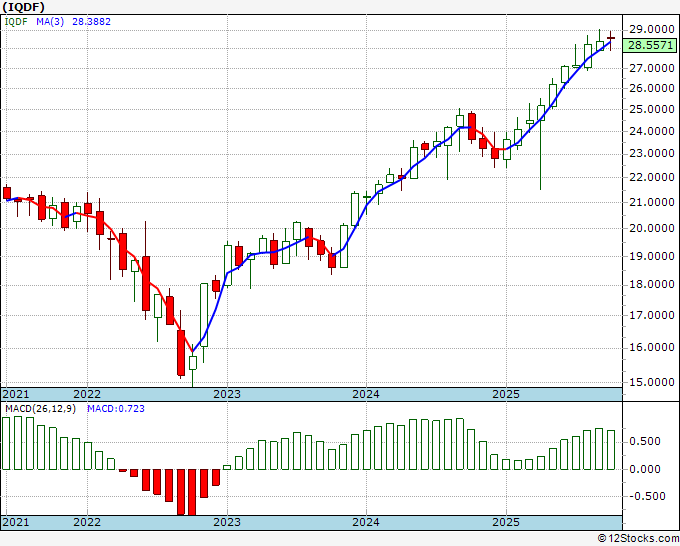680x546 pixels.
Task: Click the latest dark-red doji candlestick
Action: coord(611,39)
